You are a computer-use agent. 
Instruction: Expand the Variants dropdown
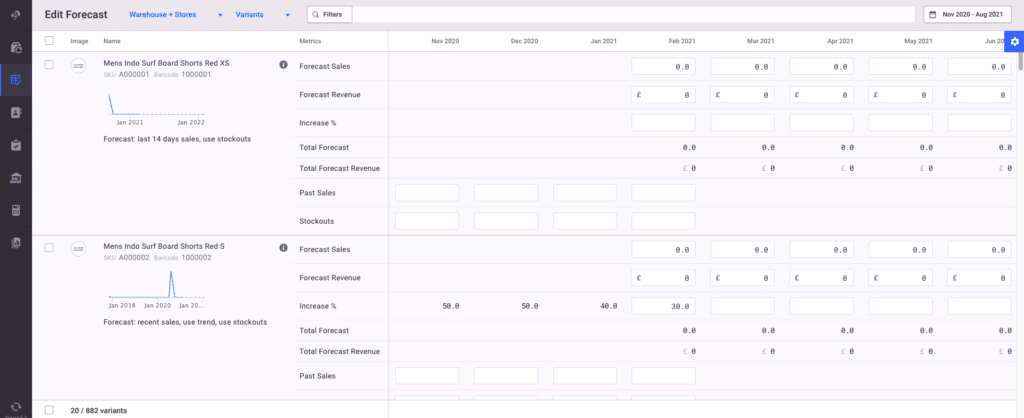coord(262,15)
